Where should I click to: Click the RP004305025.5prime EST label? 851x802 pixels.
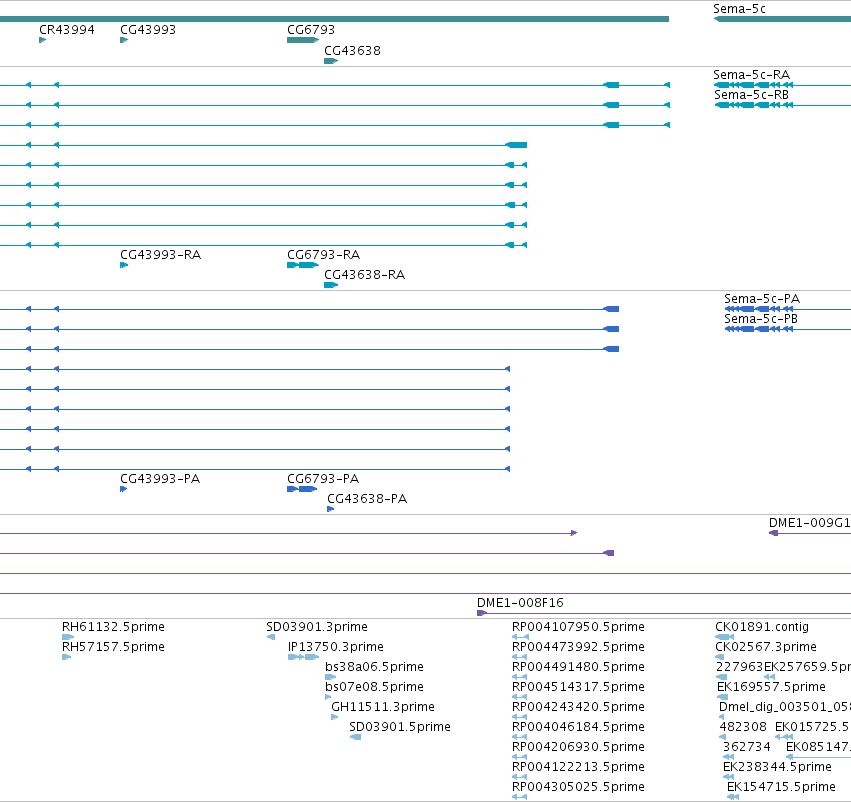tap(579, 787)
